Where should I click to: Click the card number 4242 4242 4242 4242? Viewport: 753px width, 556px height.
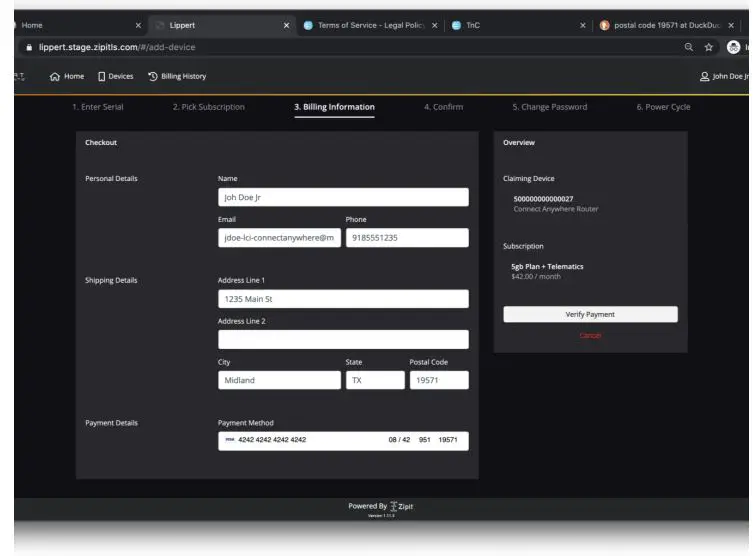[x=272, y=440]
